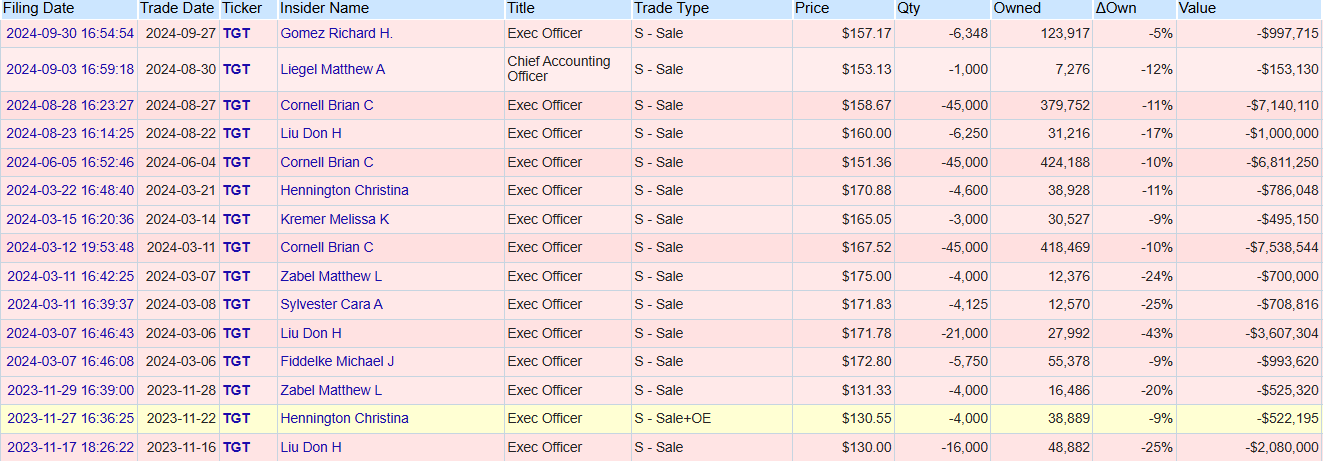Open the 2023-11-17 18:26:22 filing link
1323x461 pixels.
point(70,447)
